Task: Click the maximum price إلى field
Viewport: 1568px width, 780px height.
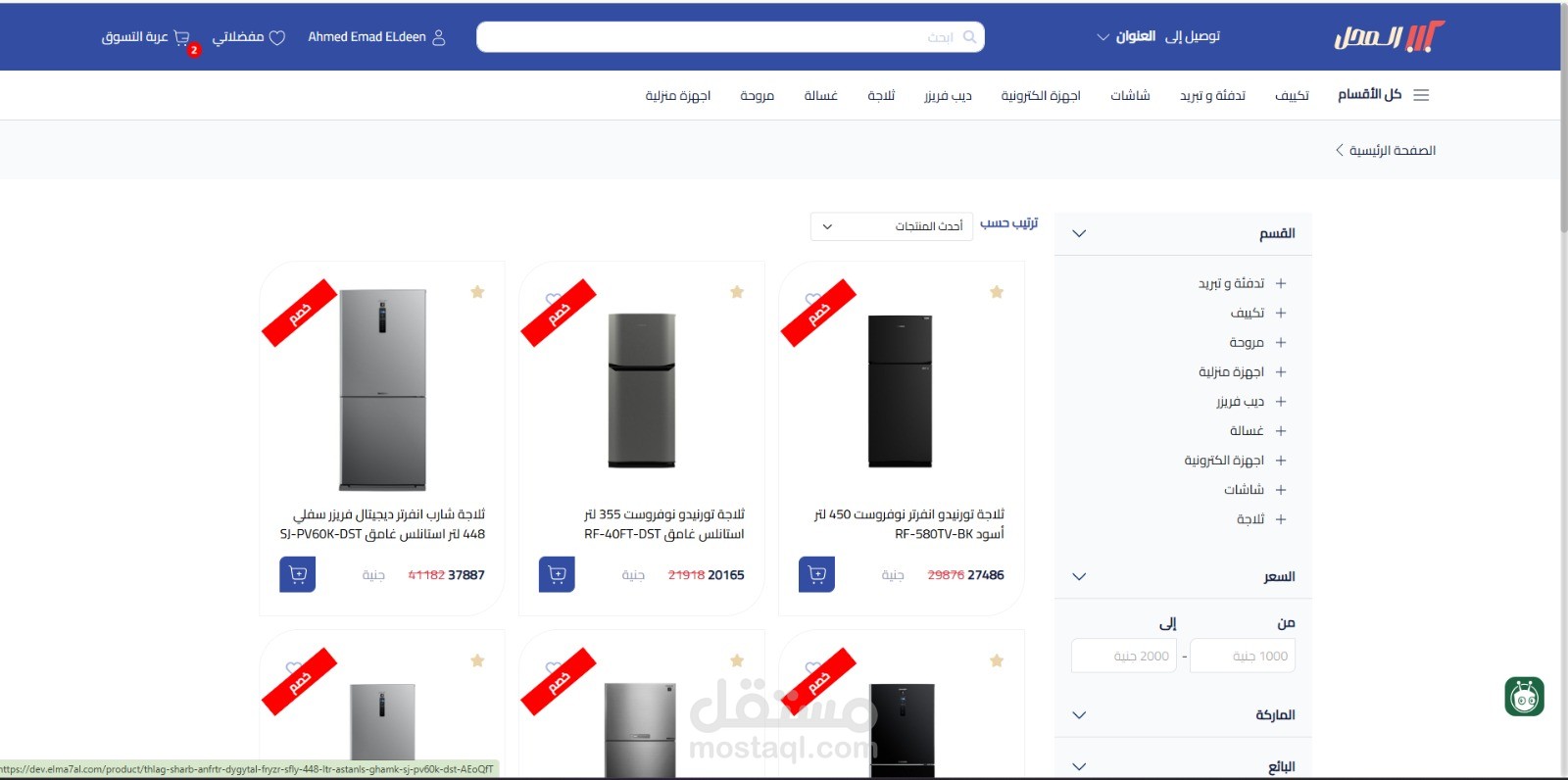Action: pyautogui.click(x=1124, y=656)
